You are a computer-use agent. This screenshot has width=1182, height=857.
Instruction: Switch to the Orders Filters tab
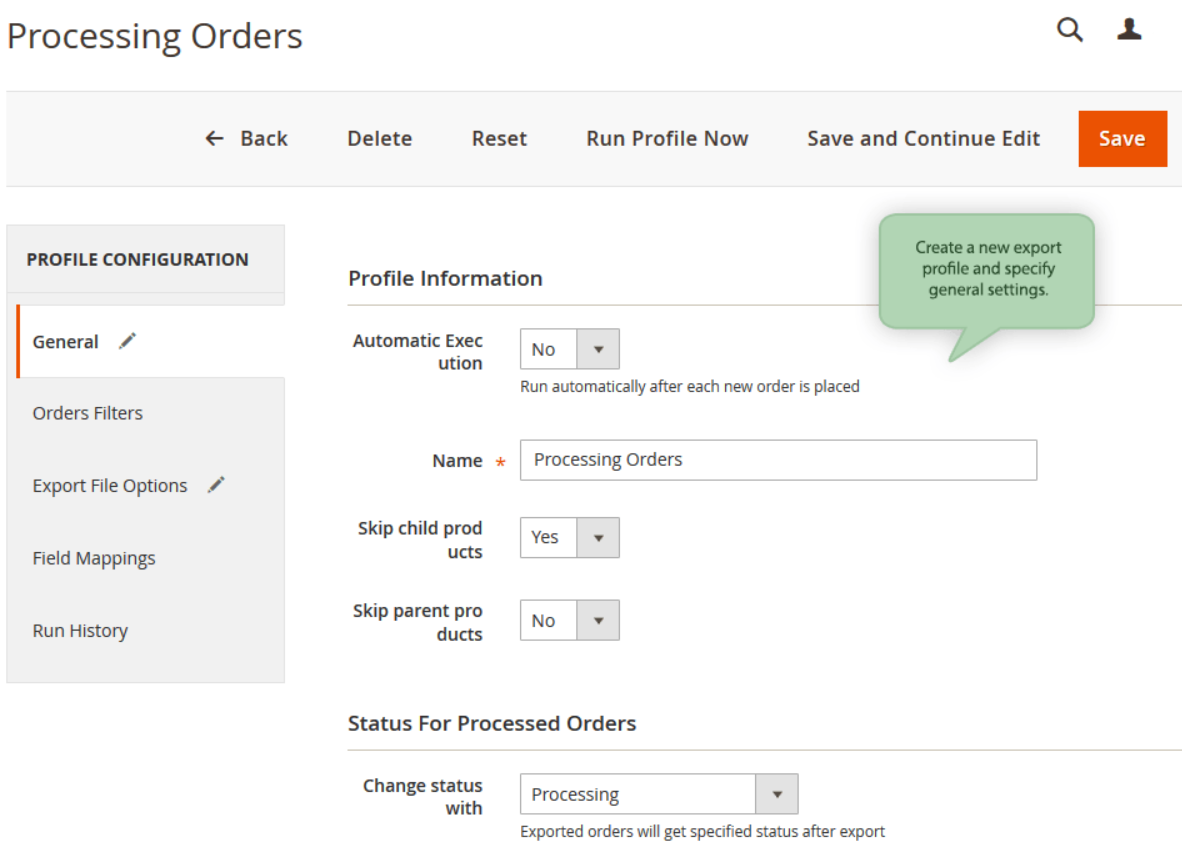[x=88, y=413]
